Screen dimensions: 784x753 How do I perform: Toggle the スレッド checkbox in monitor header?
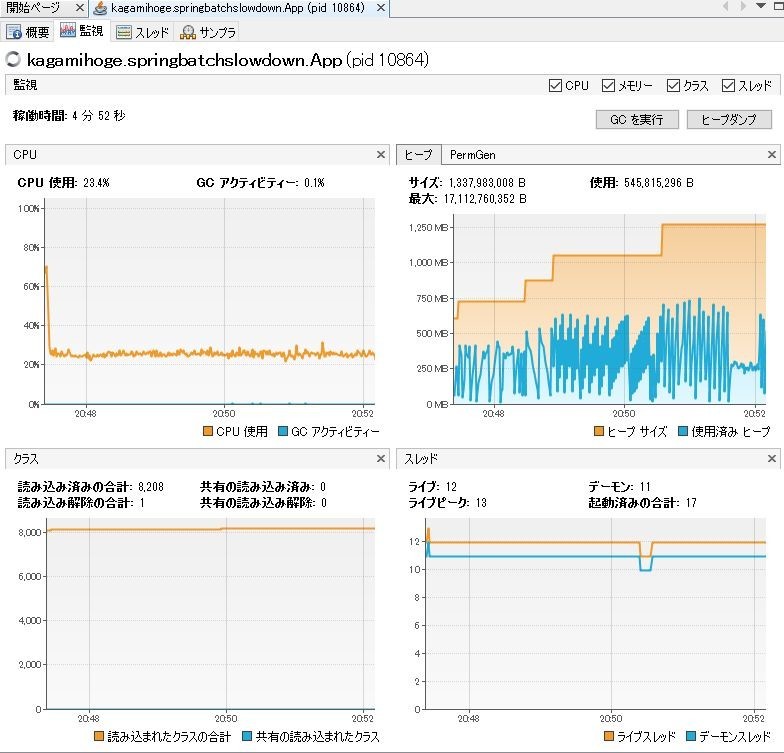click(x=728, y=86)
